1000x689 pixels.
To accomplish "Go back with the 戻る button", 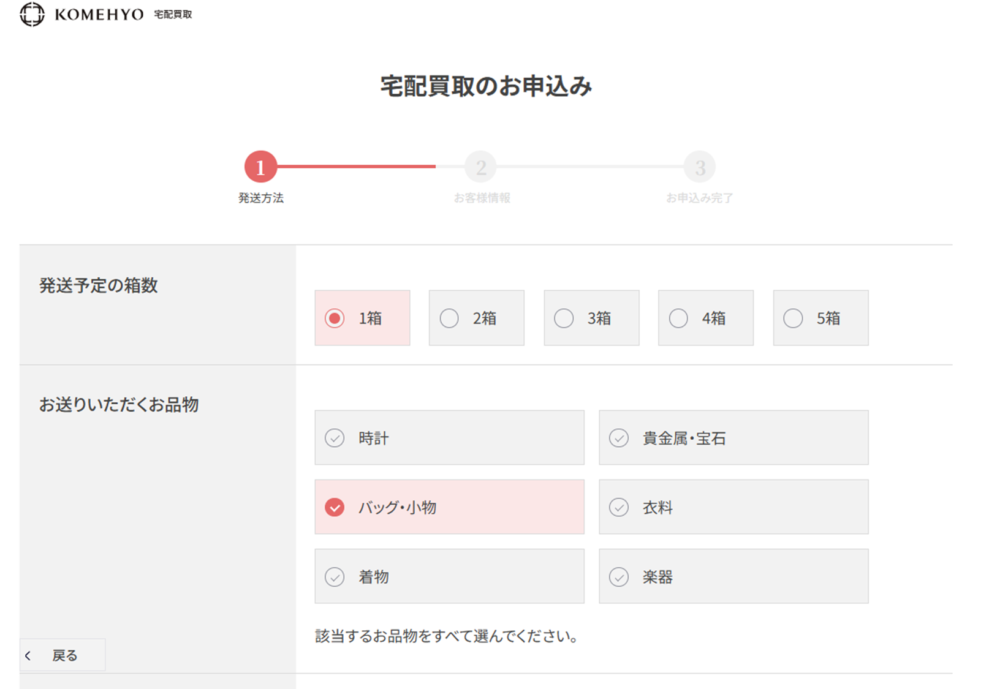I will (62, 655).
